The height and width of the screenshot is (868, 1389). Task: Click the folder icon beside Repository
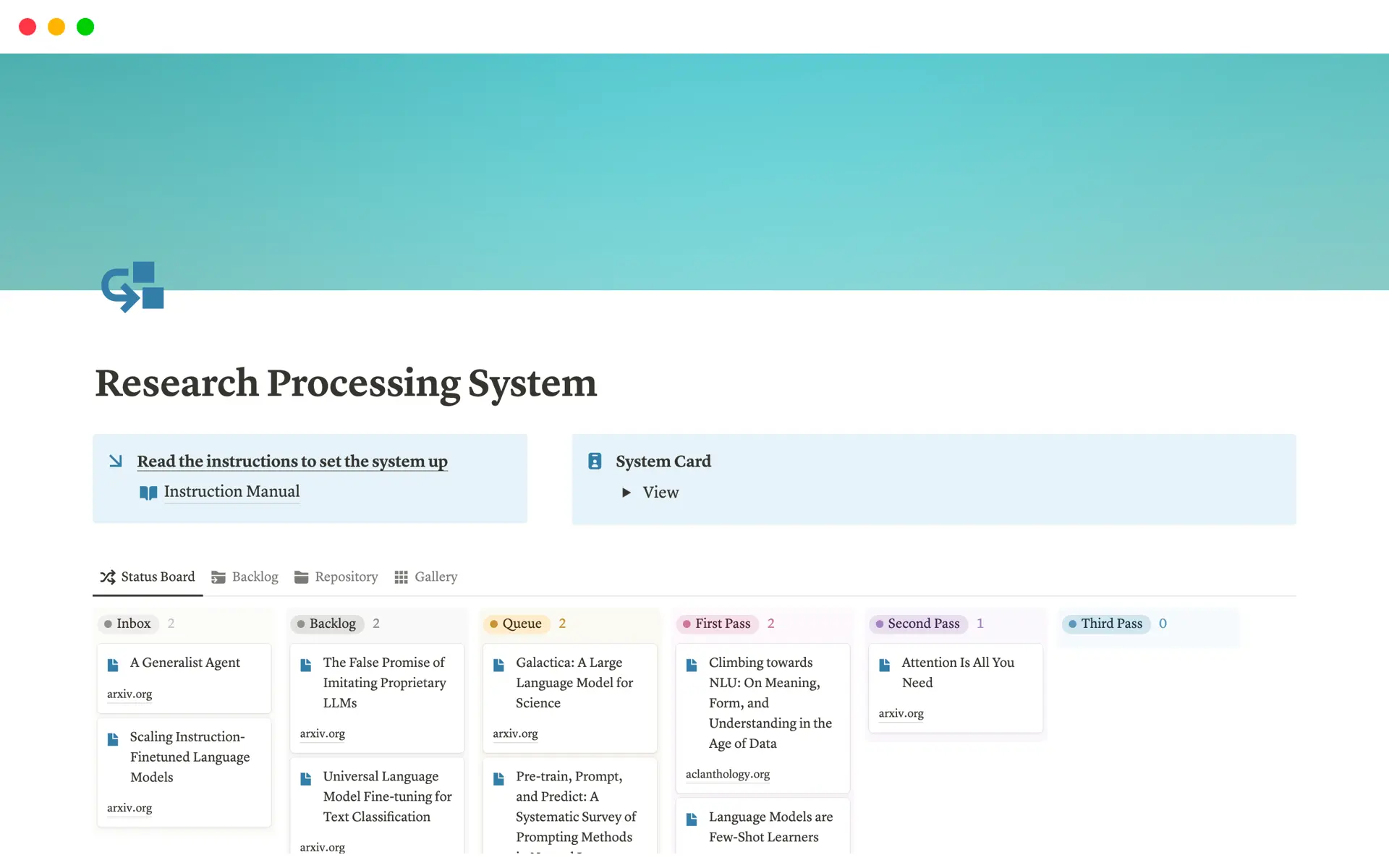302,576
